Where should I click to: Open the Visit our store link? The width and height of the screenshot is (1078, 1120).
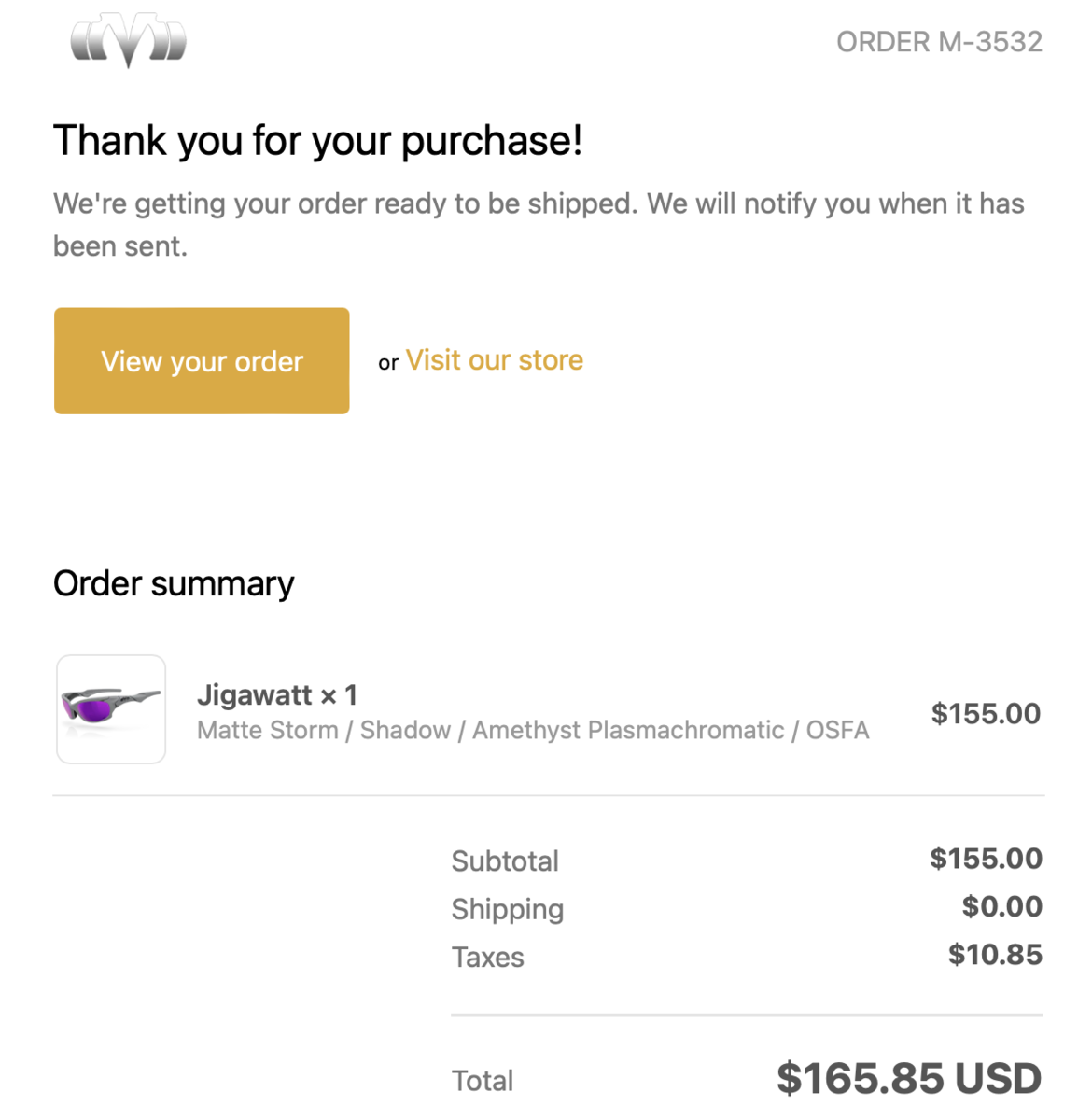(x=494, y=360)
